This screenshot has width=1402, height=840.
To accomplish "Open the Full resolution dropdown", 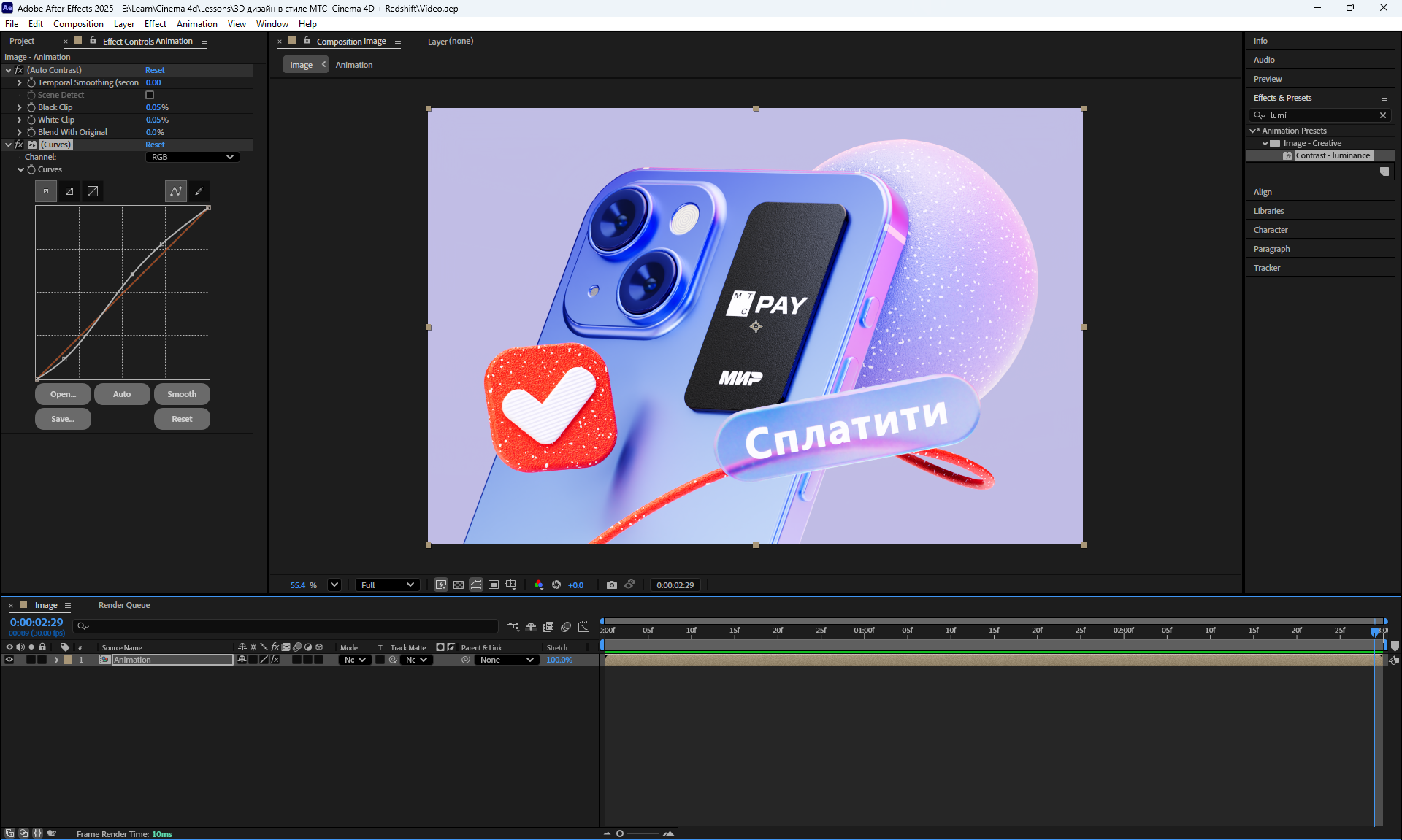I will pos(387,585).
